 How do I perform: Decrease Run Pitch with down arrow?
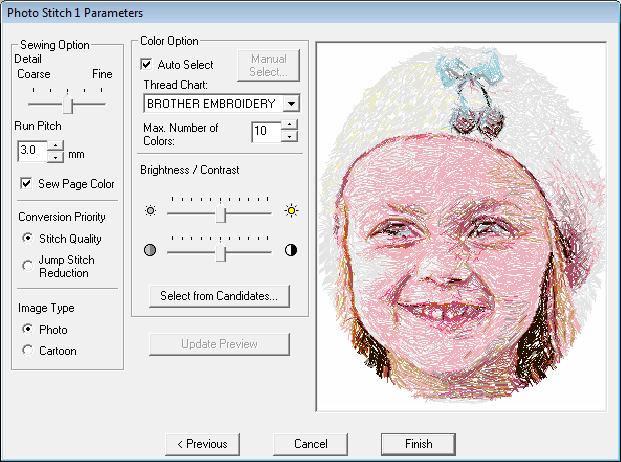[x=55, y=157]
